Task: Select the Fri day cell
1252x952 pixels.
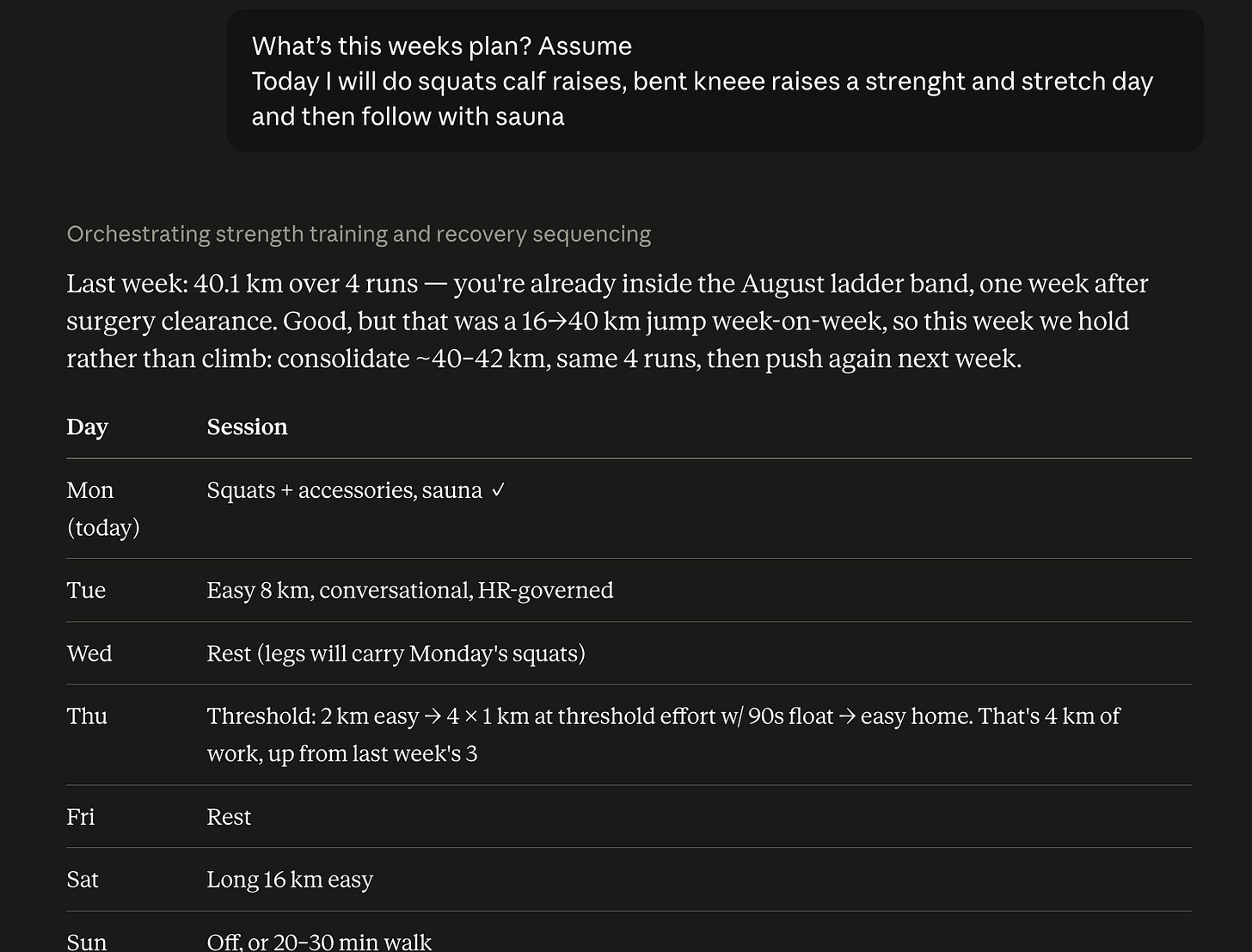Action: click(x=81, y=817)
